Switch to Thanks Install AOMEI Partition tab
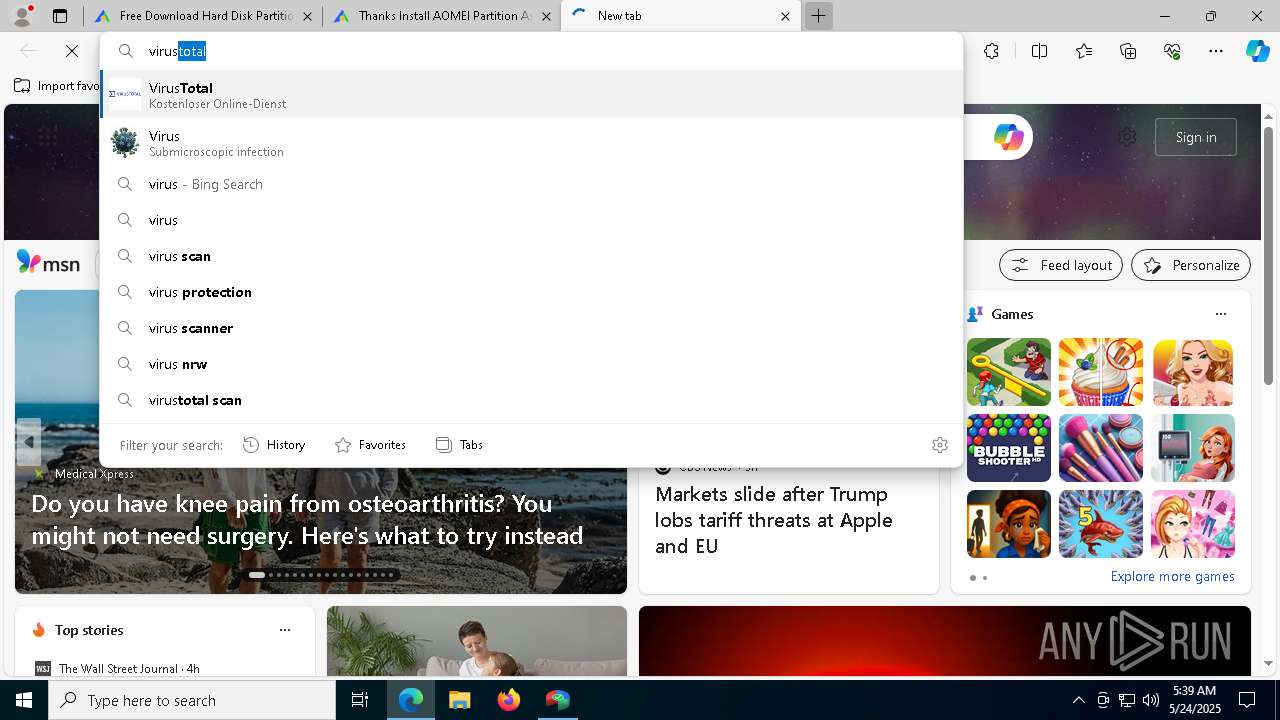 click(441, 16)
